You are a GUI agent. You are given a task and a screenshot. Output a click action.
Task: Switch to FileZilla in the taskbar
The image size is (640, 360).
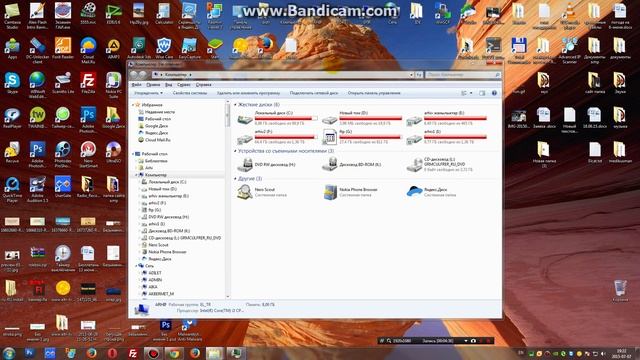(x=133, y=353)
